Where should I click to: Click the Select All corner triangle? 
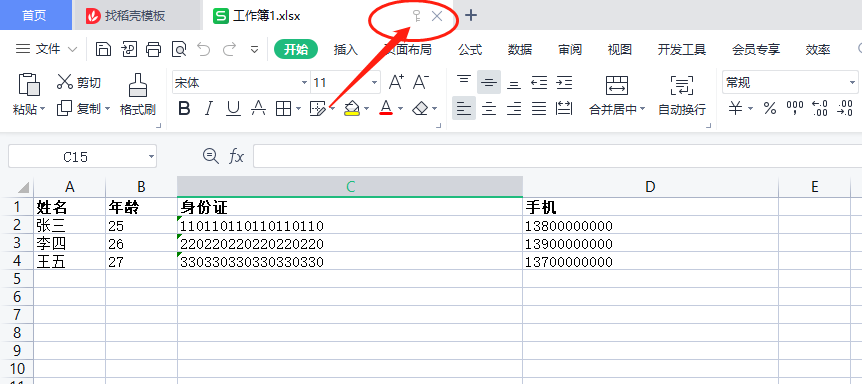pyautogui.click(x=23, y=188)
